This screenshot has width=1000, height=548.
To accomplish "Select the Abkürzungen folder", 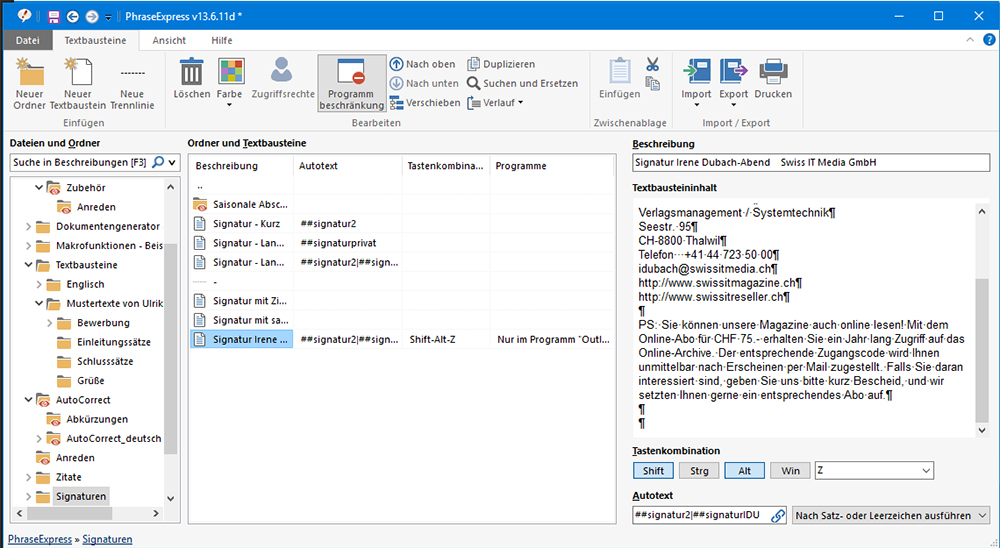I will pos(97,419).
